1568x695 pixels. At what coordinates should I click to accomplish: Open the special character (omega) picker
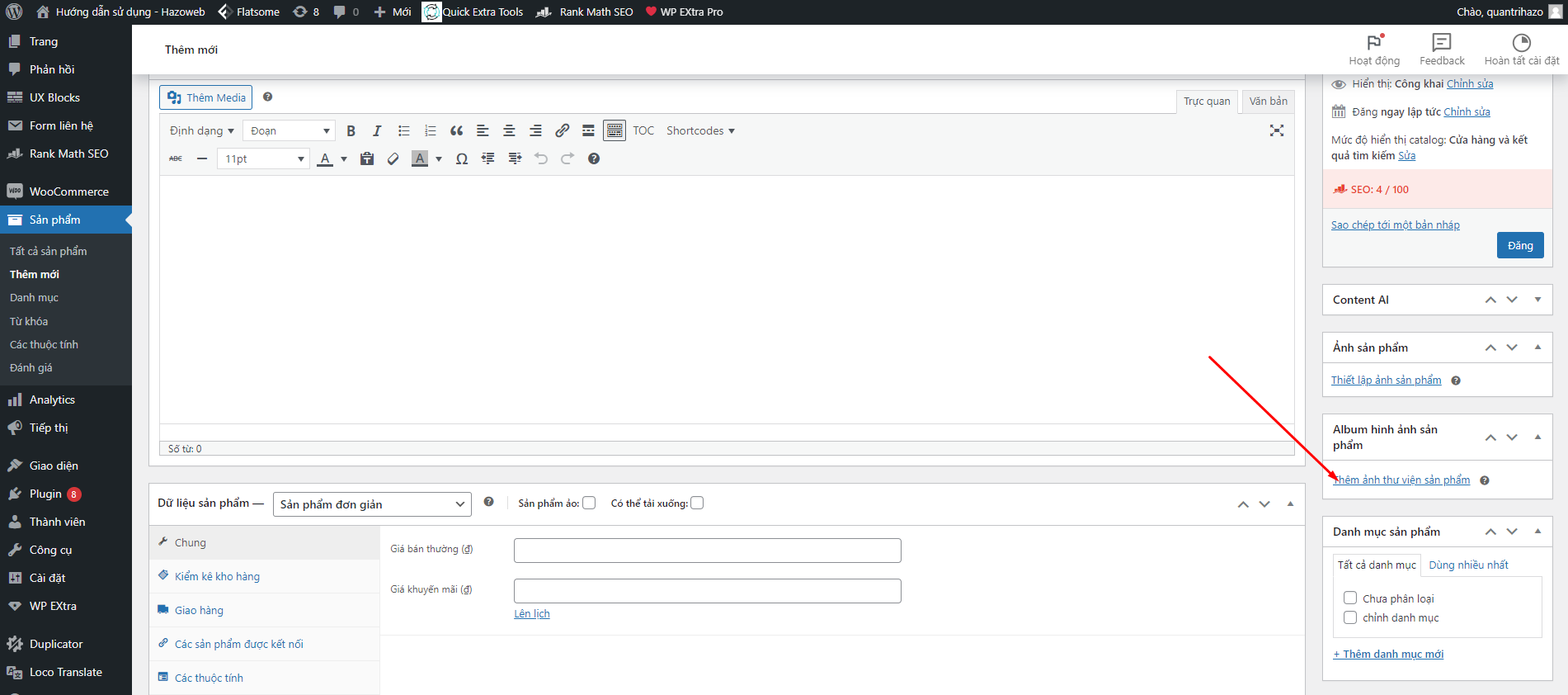[462, 158]
